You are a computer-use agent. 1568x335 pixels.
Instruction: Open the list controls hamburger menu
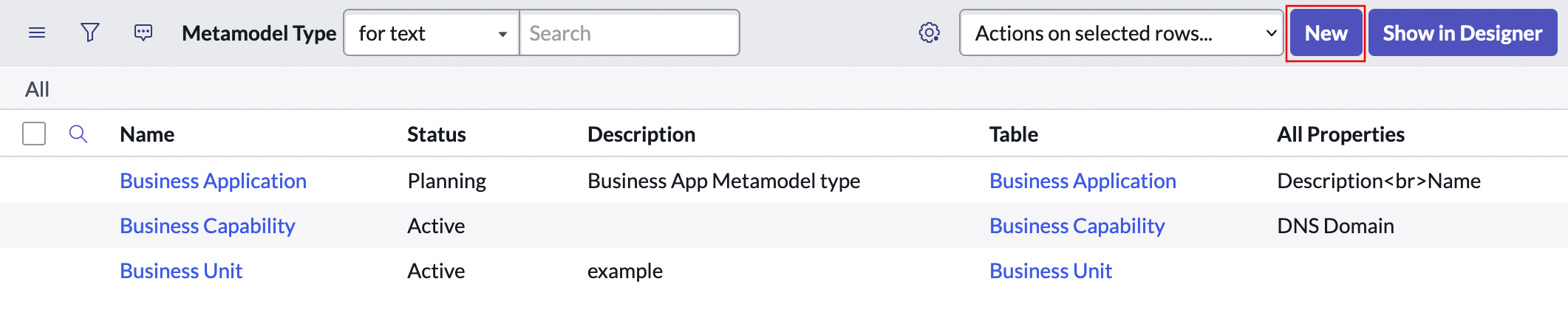(37, 33)
